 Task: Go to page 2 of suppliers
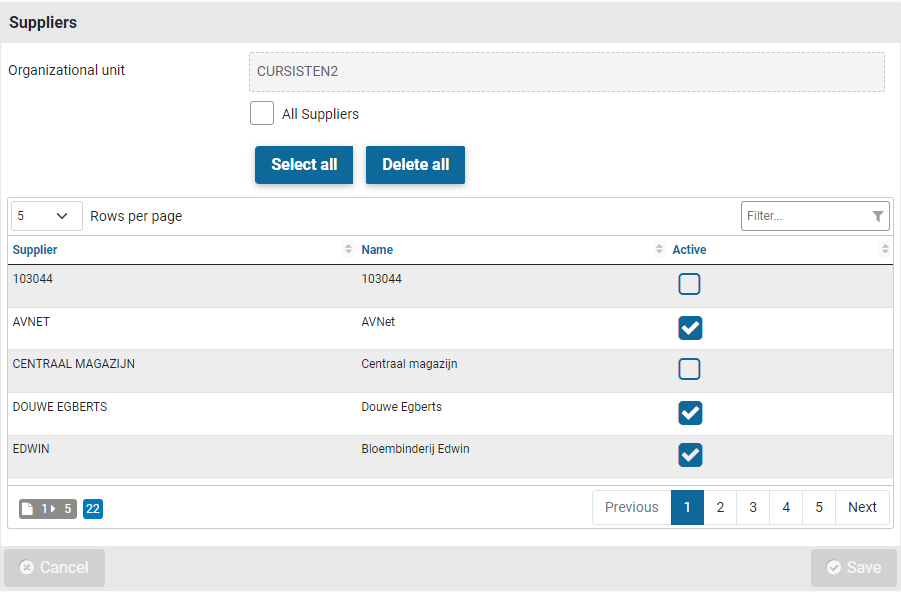click(x=720, y=507)
